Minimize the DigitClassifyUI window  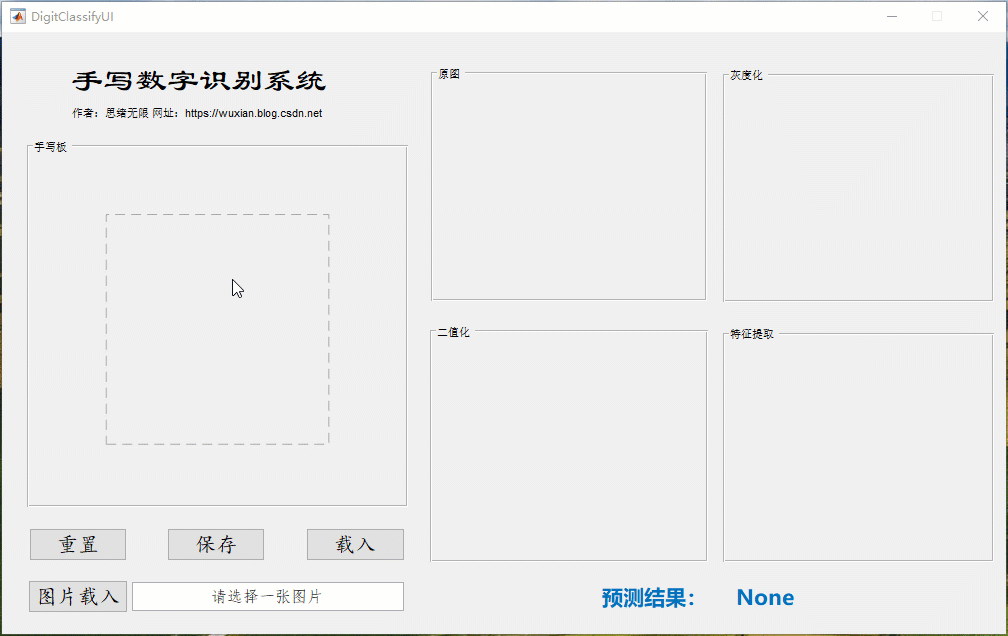click(892, 17)
